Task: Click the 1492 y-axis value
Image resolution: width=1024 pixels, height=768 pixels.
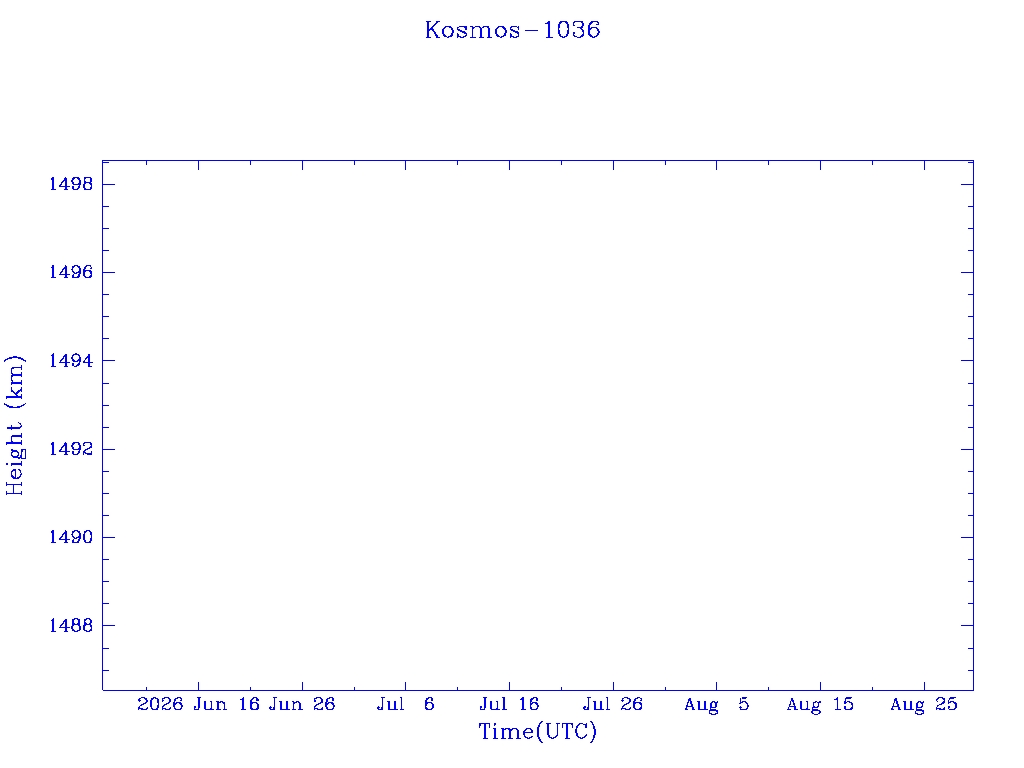Action: [x=71, y=449]
